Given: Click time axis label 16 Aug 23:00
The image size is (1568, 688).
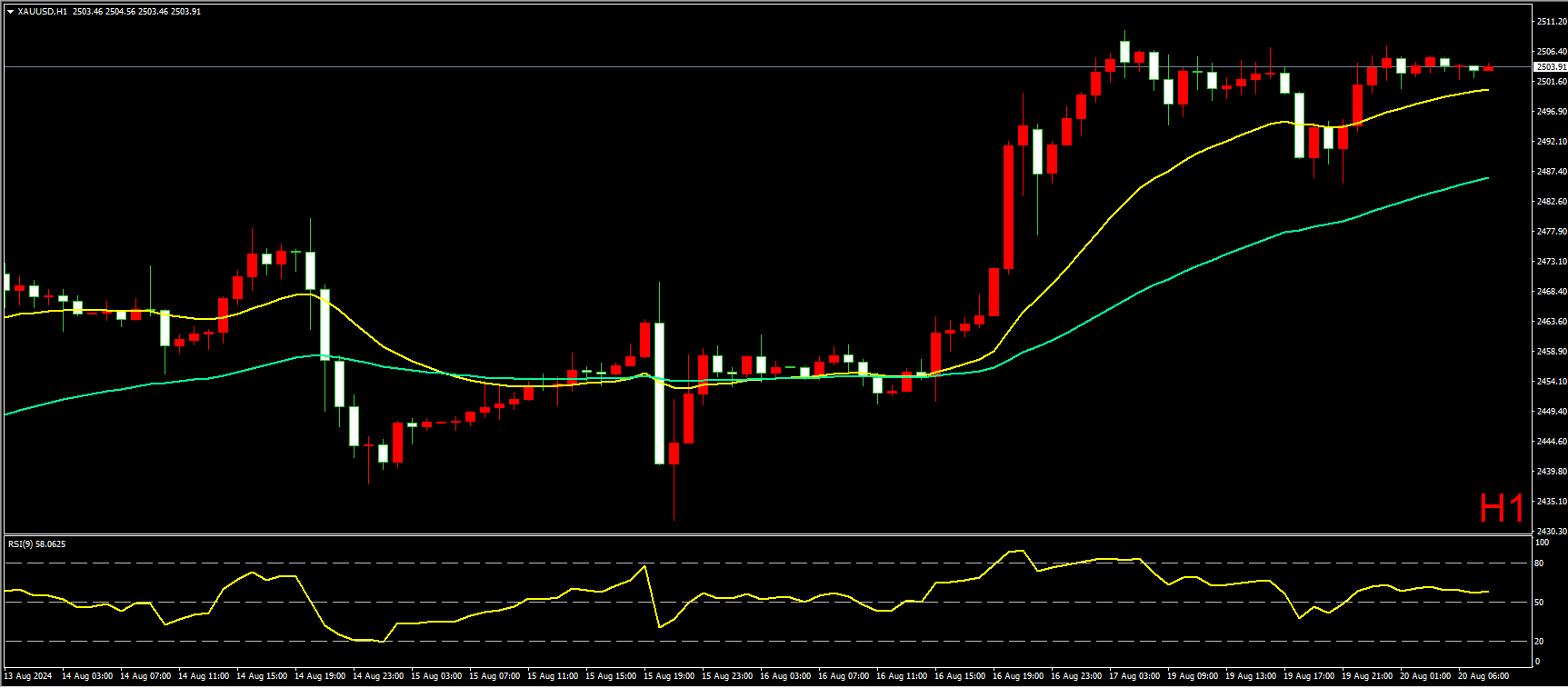Looking at the screenshot, I should [1076, 676].
